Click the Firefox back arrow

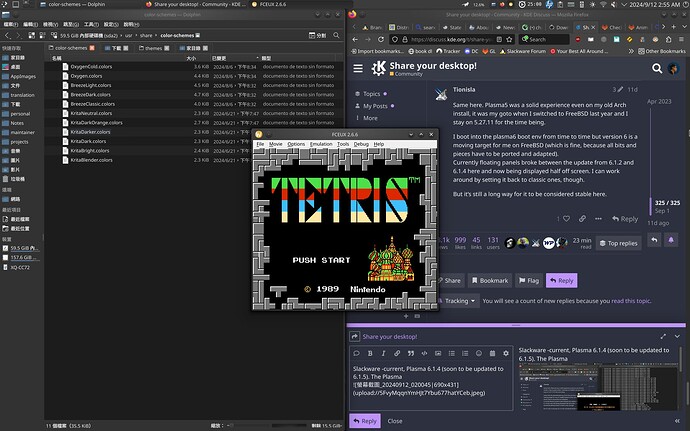(356, 39)
